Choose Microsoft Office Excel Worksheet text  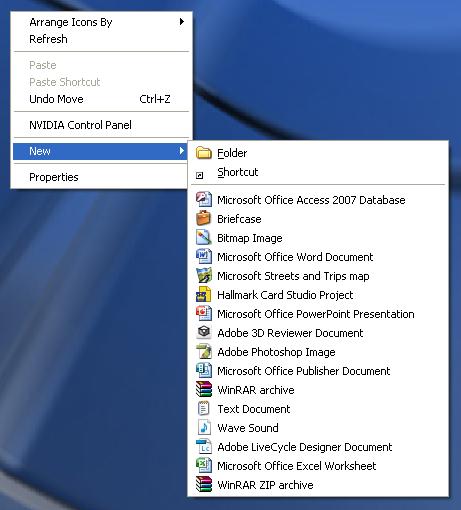(296, 466)
